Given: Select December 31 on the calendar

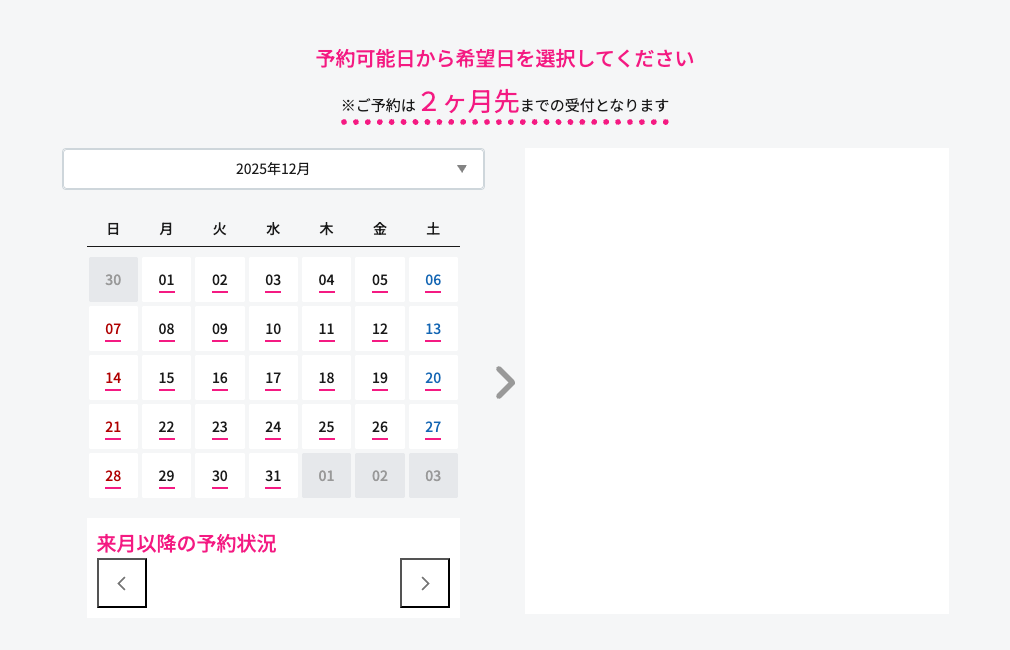Looking at the screenshot, I should point(273,476).
